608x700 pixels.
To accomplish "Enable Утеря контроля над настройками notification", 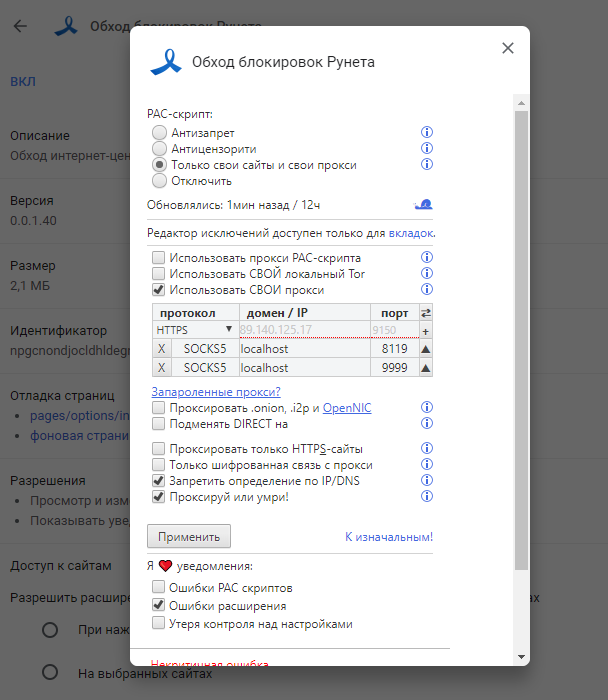I will click(x=158, y=623).
